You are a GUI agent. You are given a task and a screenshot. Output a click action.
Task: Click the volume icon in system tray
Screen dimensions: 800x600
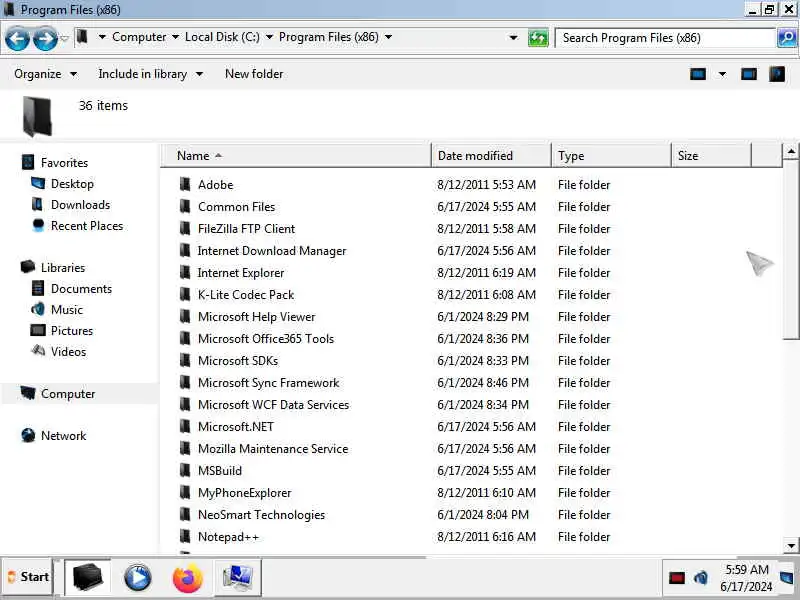tap(701, 578)
